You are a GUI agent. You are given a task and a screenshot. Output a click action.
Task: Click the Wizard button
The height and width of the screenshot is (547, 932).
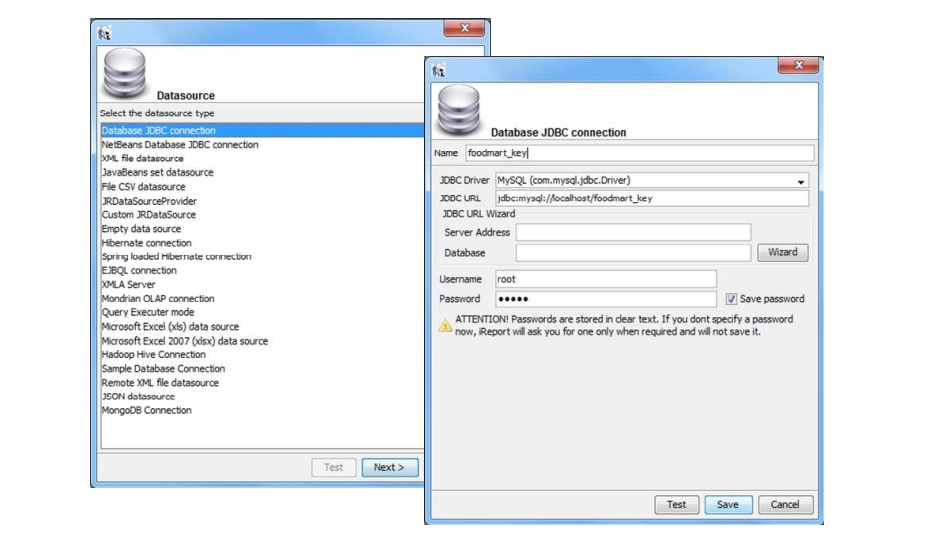point(782,252)
